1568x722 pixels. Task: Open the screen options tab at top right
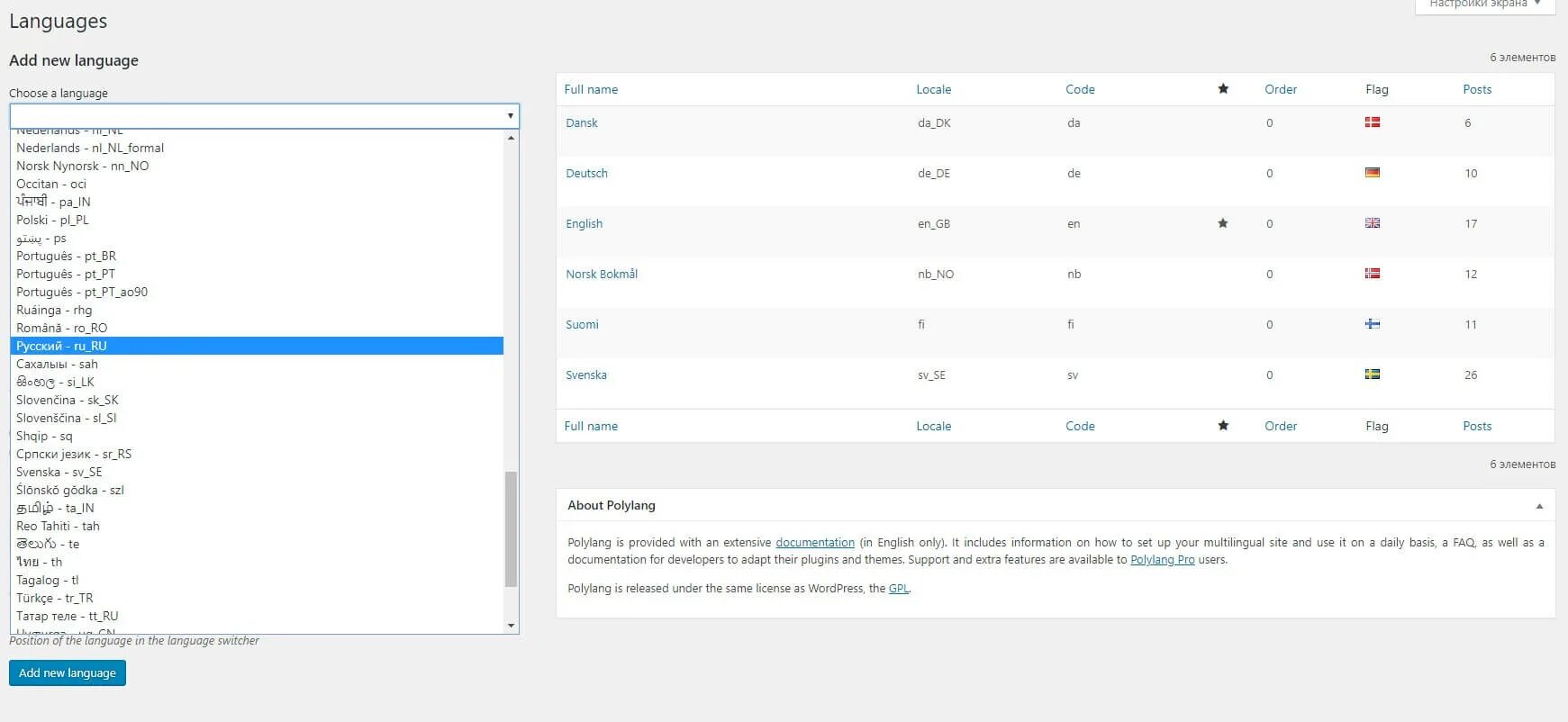coord(1485,5)
